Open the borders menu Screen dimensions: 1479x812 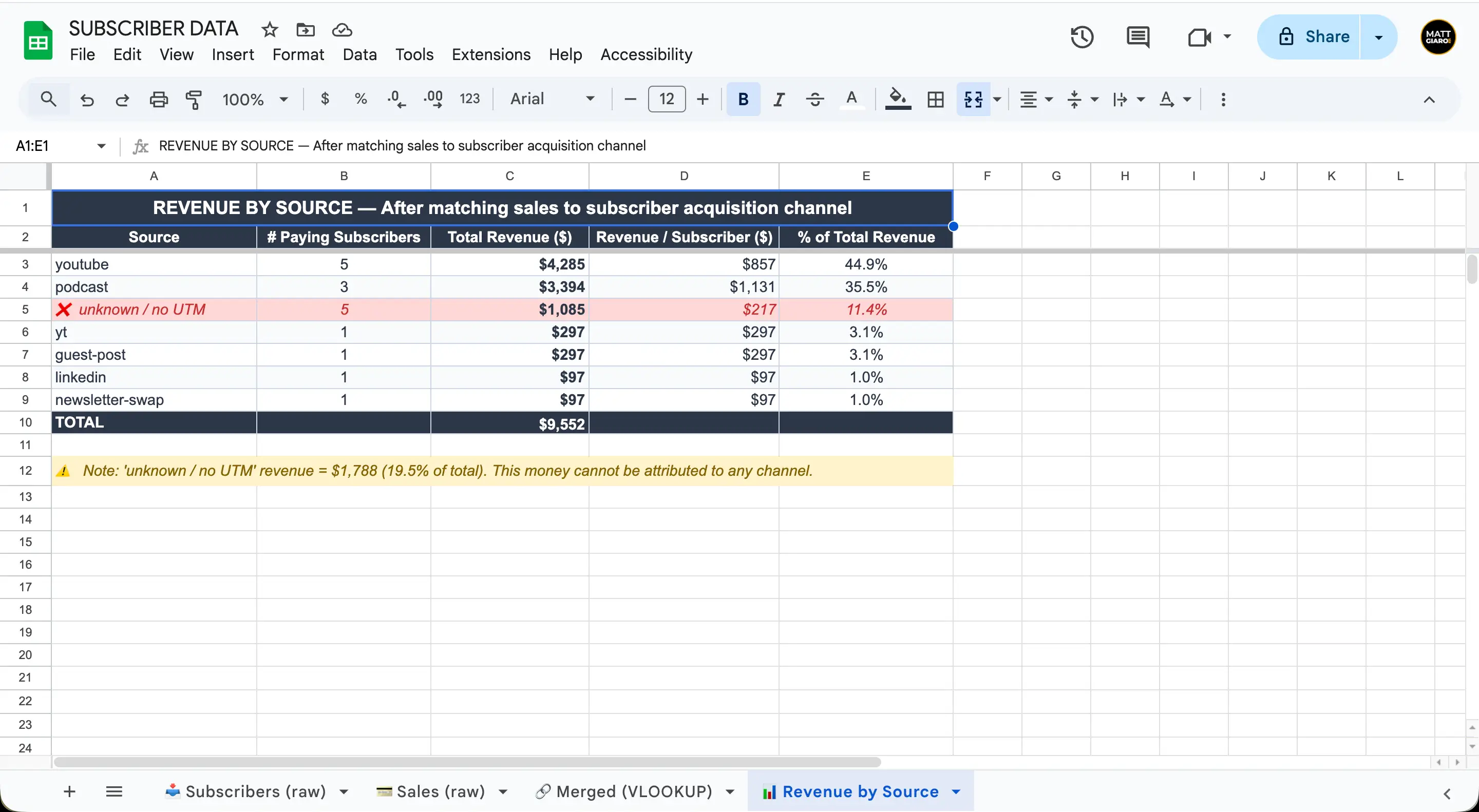(935, 99)
